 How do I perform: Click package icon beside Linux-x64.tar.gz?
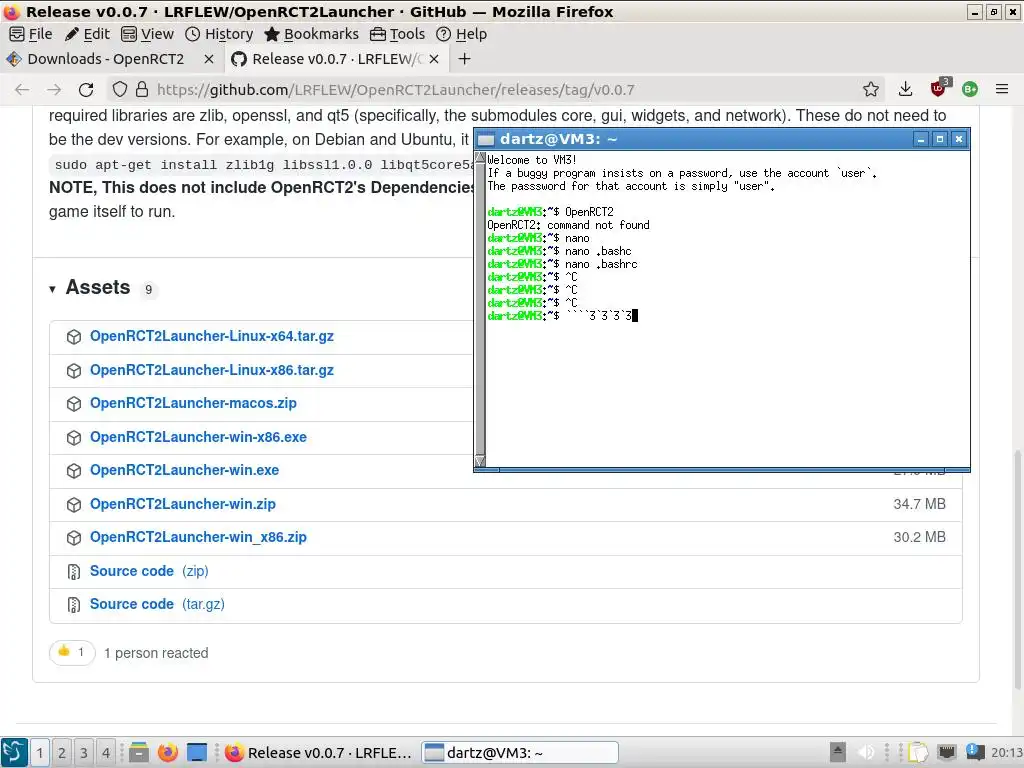pyautogui.click(x=74, y=337)
